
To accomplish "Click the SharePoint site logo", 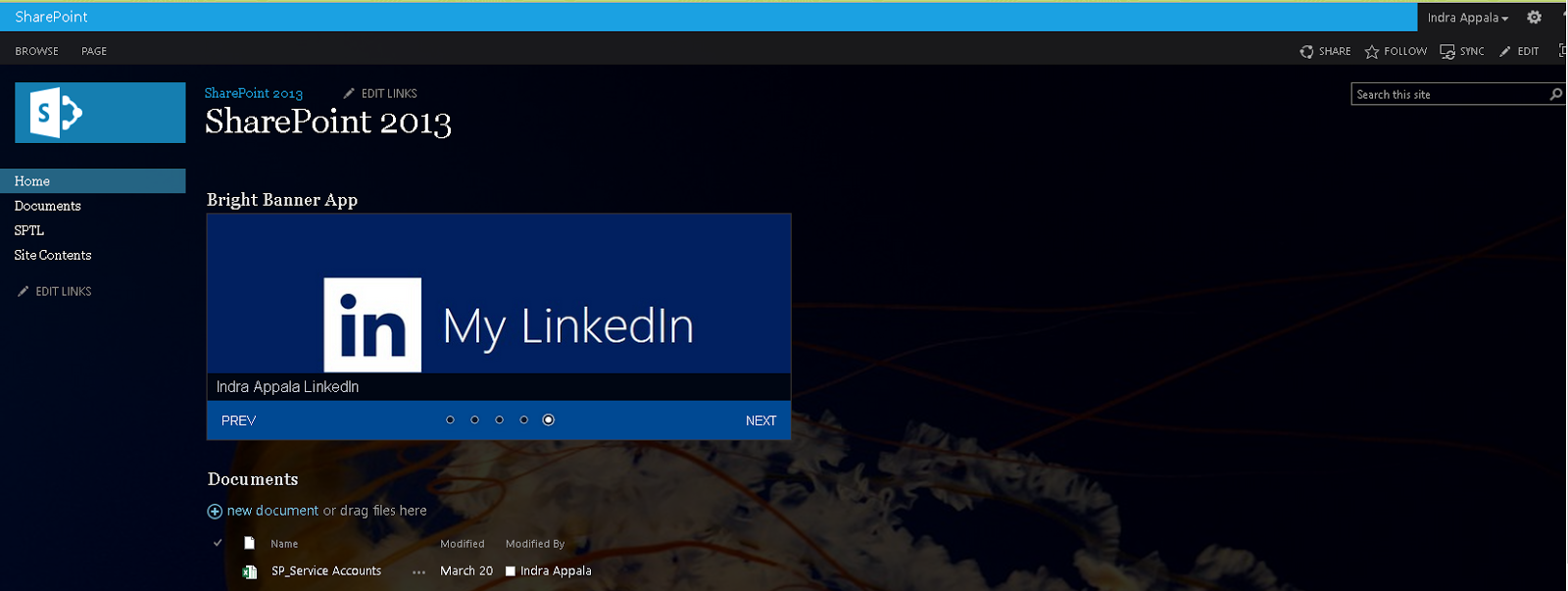I will [x=100, y=113].
